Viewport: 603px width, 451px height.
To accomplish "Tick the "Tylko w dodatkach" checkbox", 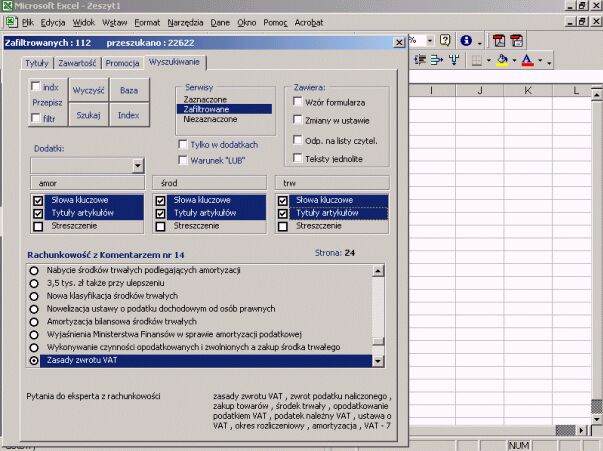I will [x=182, y=145].
